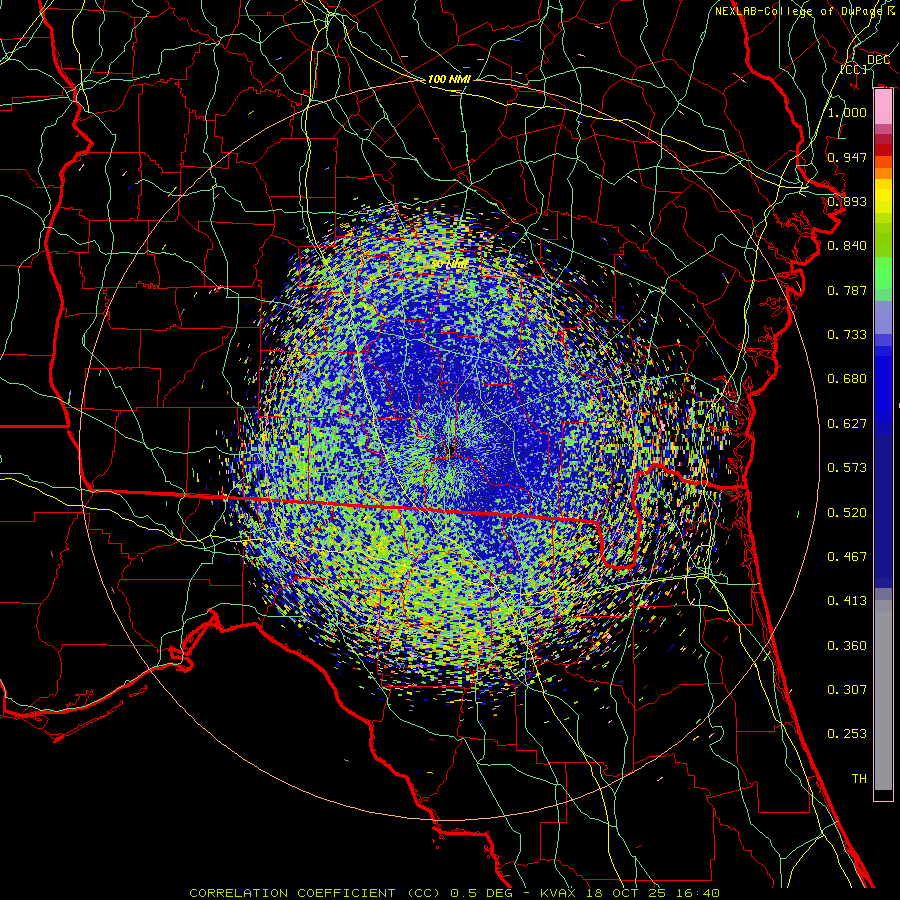Click the red color band near 0.947
Image resolution: width=900 pixels, height=900 pixels.
[x=883, y=150]
